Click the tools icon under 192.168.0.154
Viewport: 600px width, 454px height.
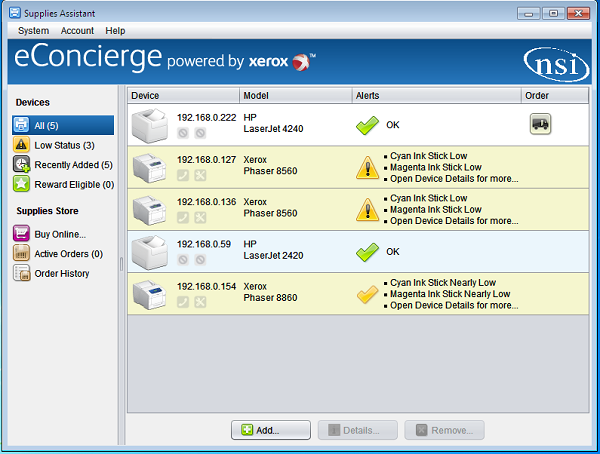point(200,302)
